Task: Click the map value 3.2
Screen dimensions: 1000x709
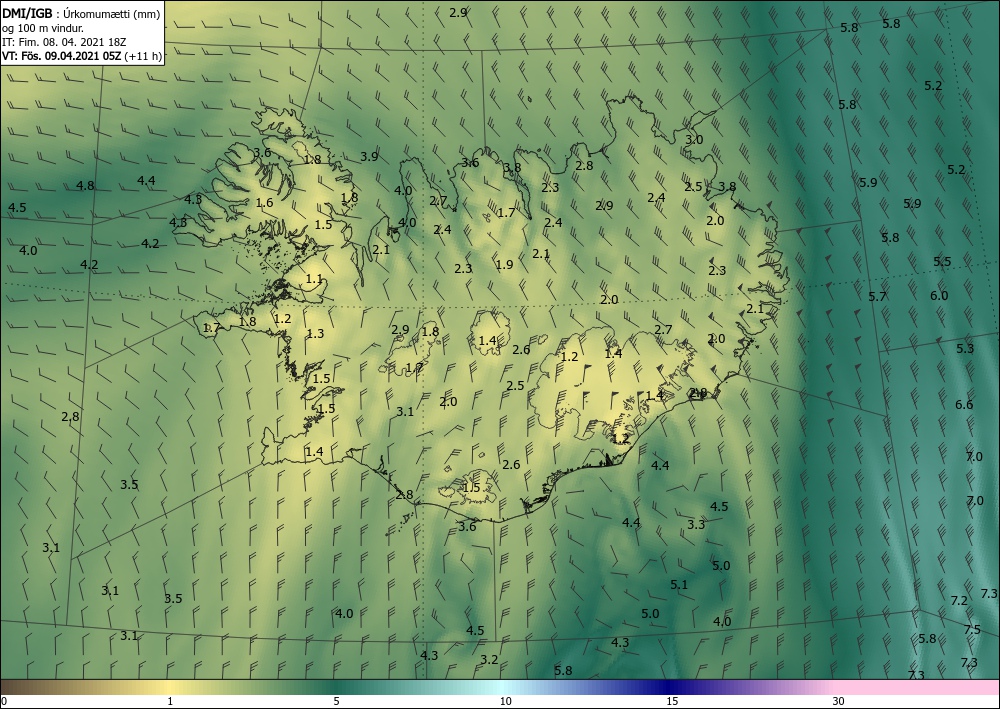Action: (x=489, y=660)
